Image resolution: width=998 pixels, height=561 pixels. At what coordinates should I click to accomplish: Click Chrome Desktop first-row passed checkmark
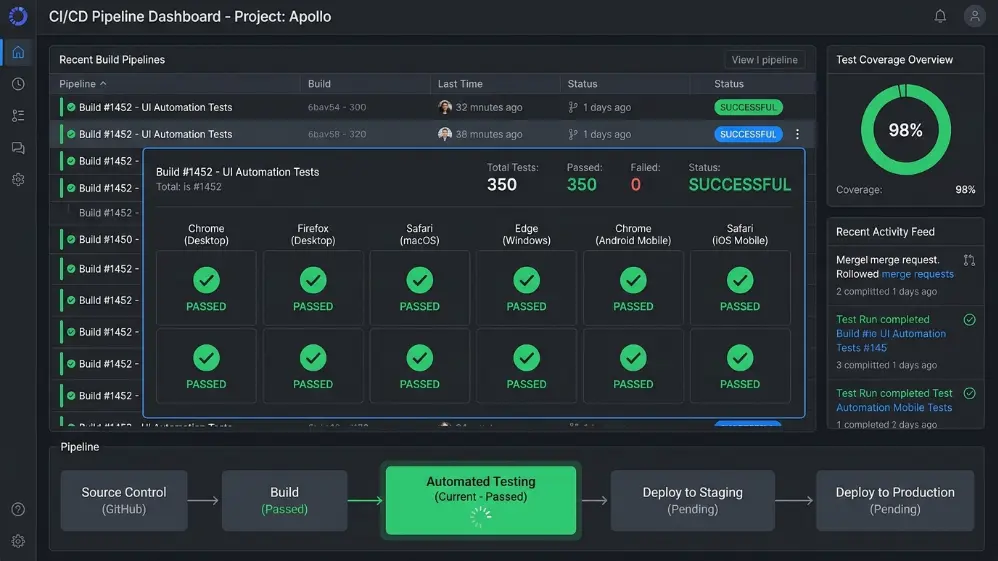coord(206,280)
